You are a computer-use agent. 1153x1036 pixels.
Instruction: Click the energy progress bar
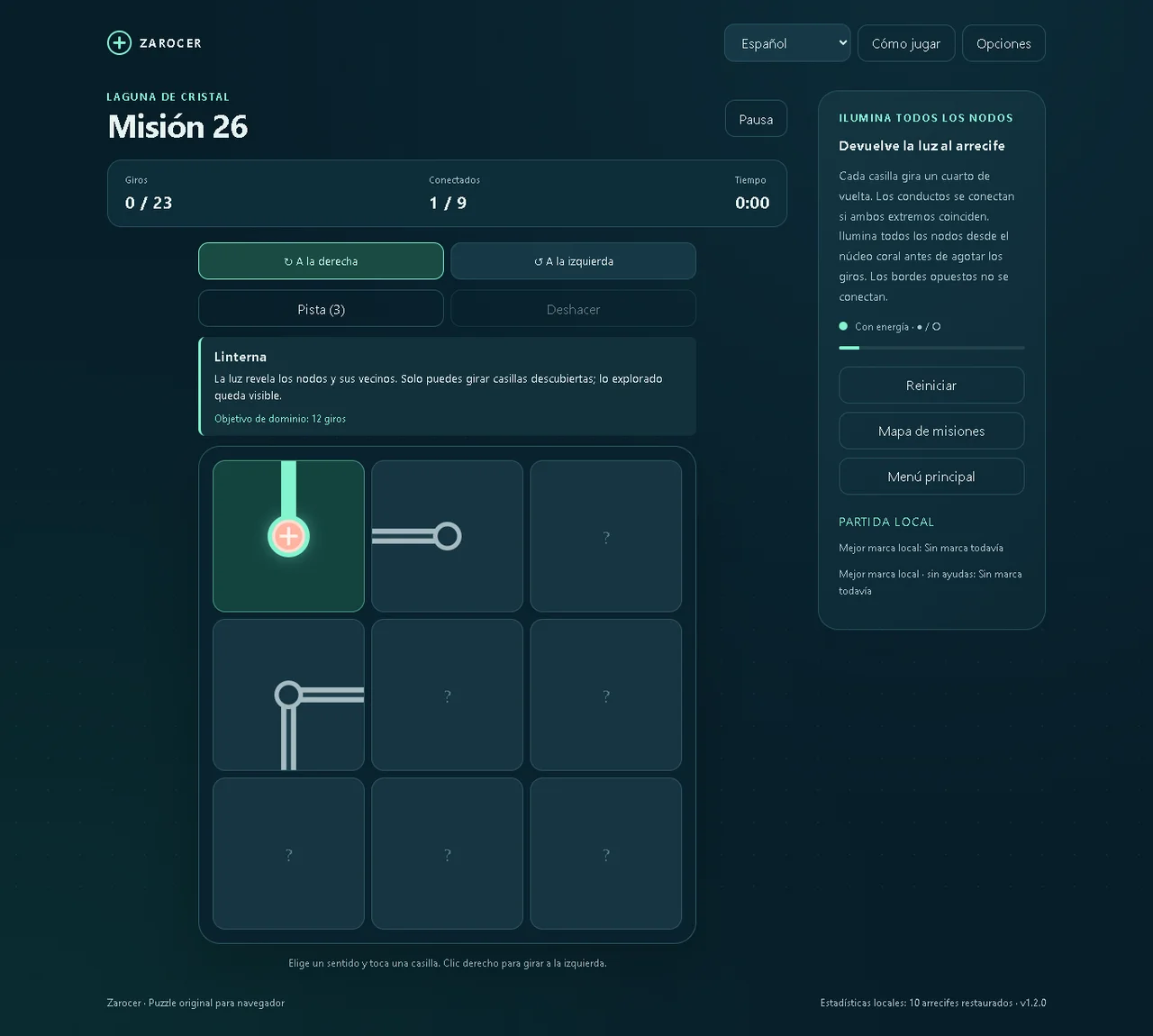click(931, 348)
